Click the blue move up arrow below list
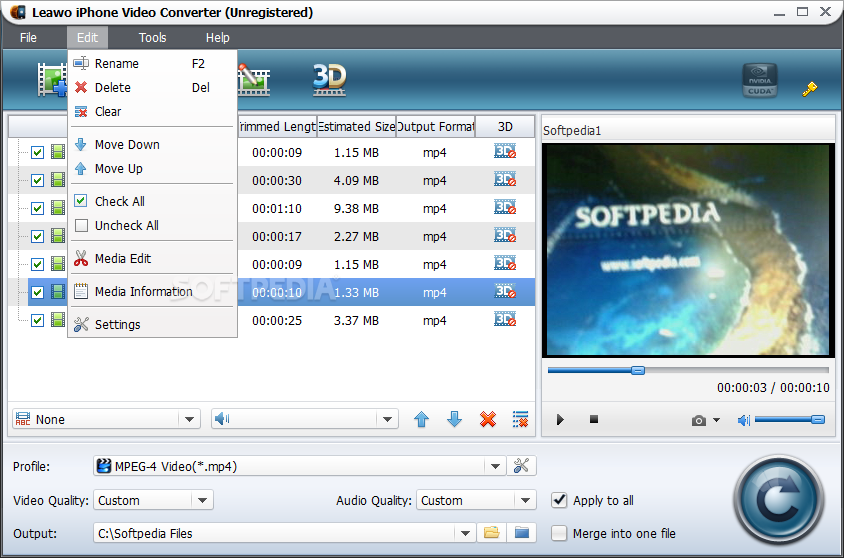The height and width of the screenshot is (558, 844). point(421,419)
